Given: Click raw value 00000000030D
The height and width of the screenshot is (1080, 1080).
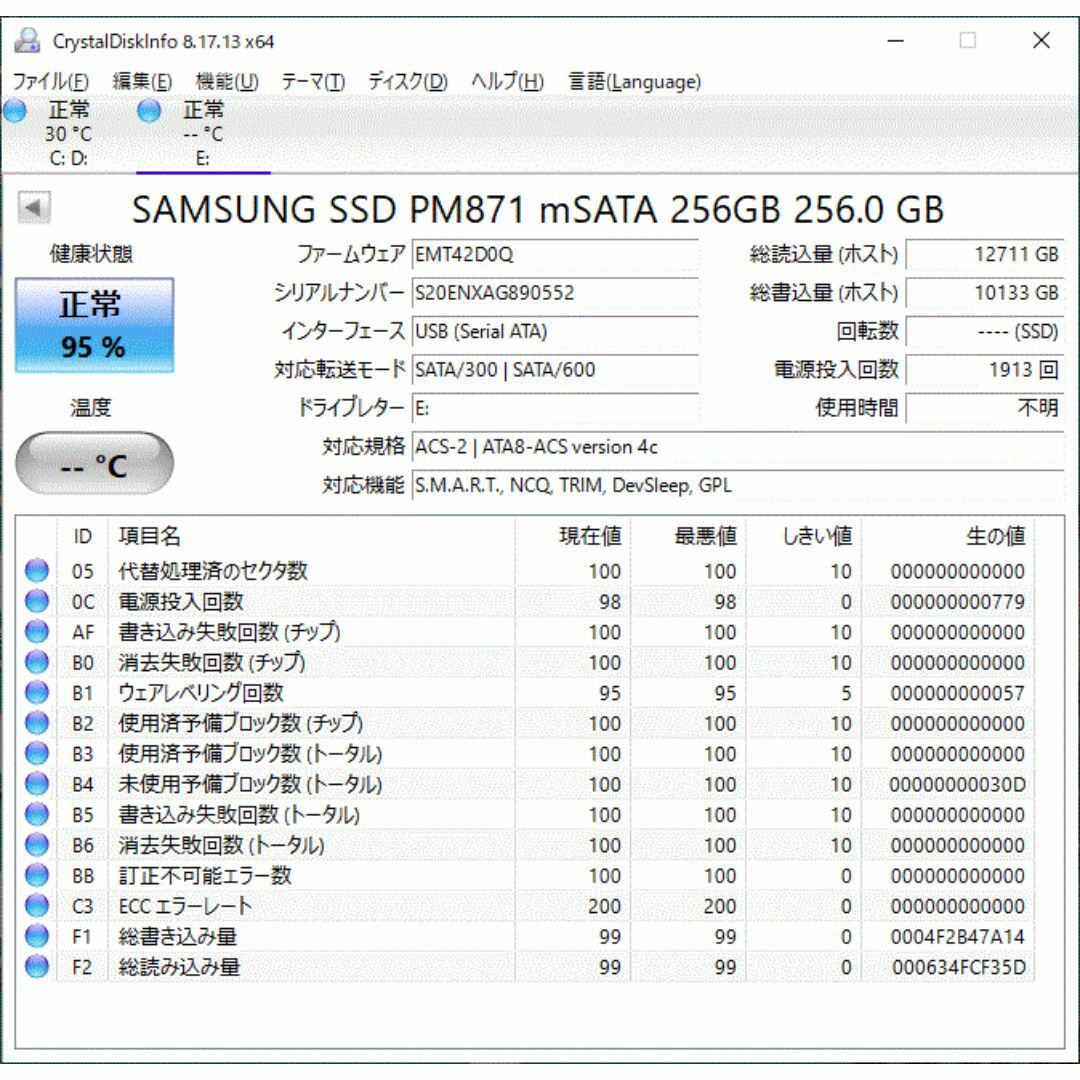Looking at the screenshot, I should coord(957,784).
